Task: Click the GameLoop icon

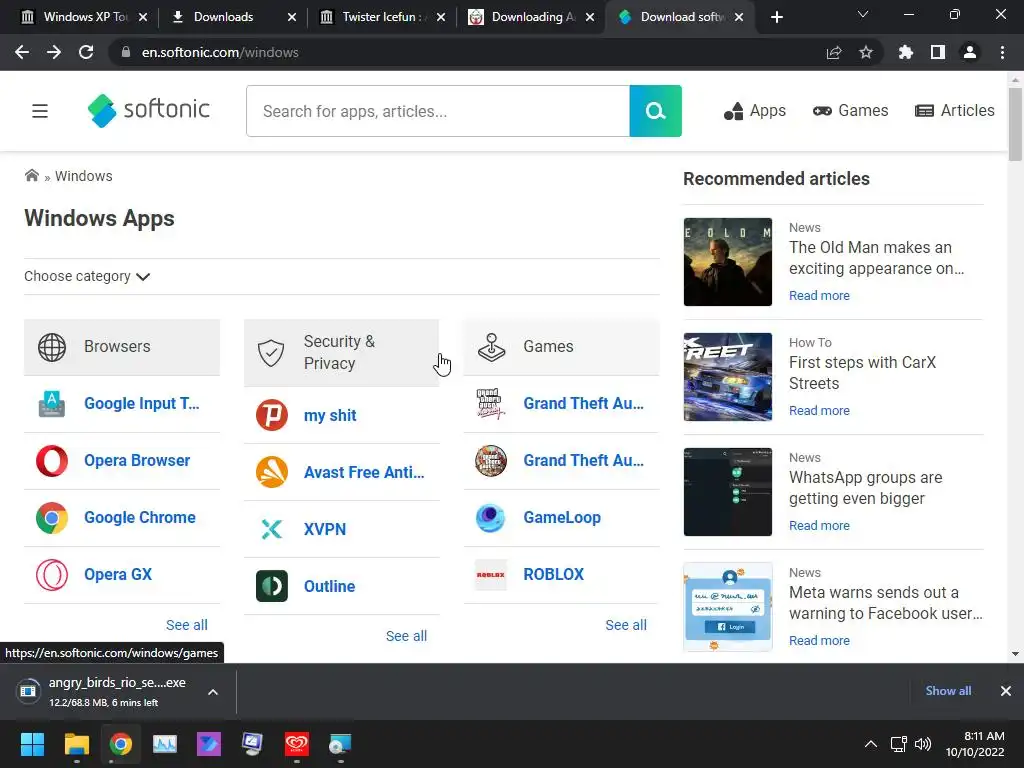Action: coord(490,518)
